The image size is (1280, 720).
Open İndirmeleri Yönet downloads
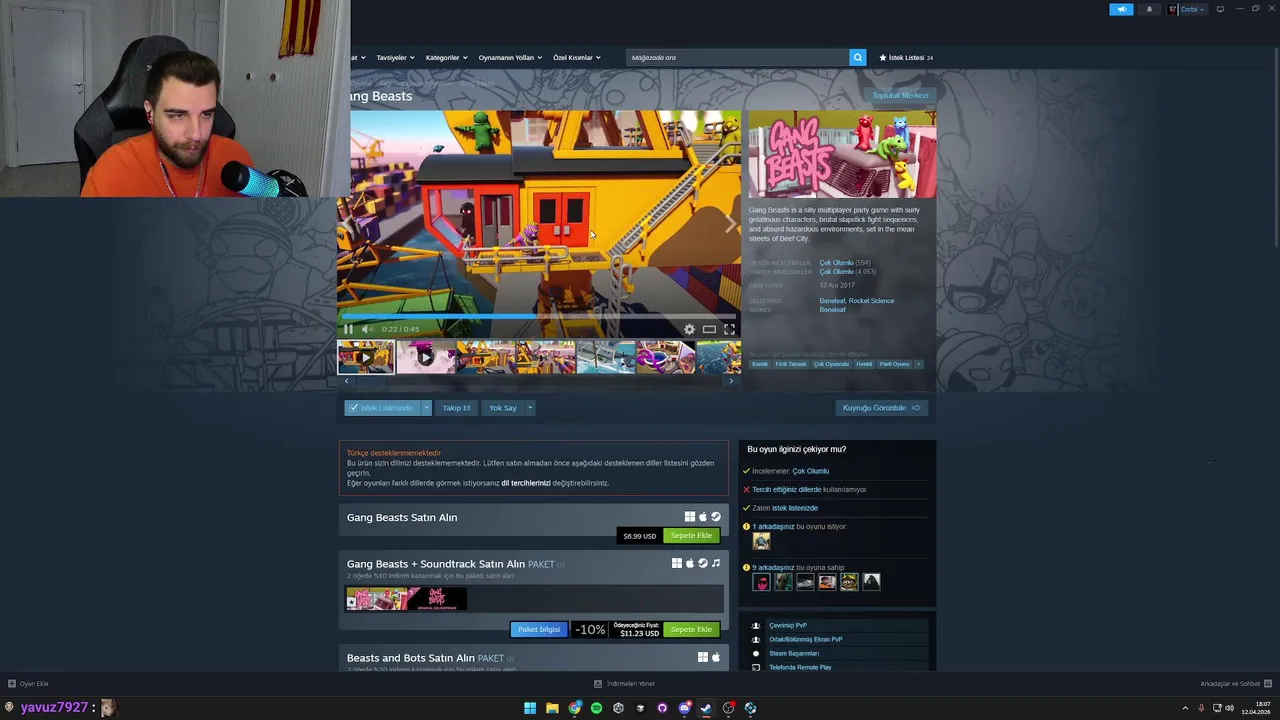point(624,684)
